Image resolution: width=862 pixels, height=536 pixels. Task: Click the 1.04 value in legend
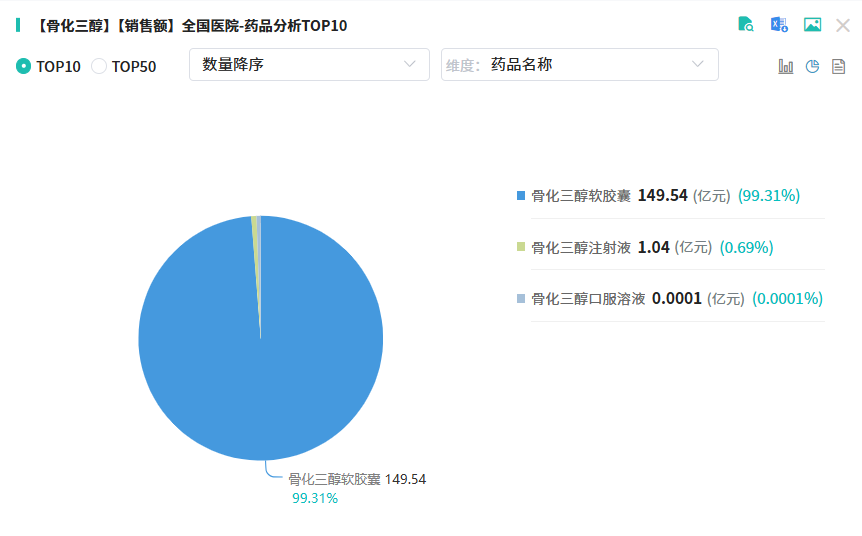tap(654, 247)
